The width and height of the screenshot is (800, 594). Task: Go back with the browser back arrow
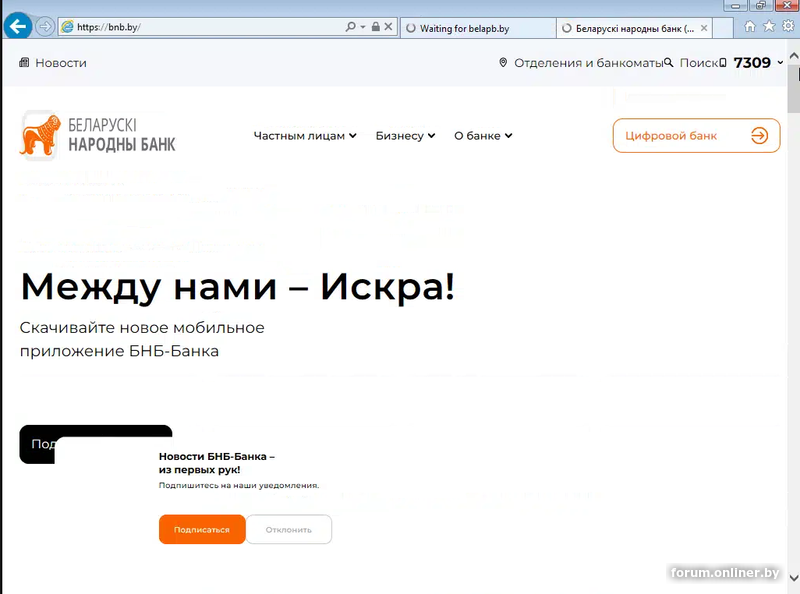[18, 26]
